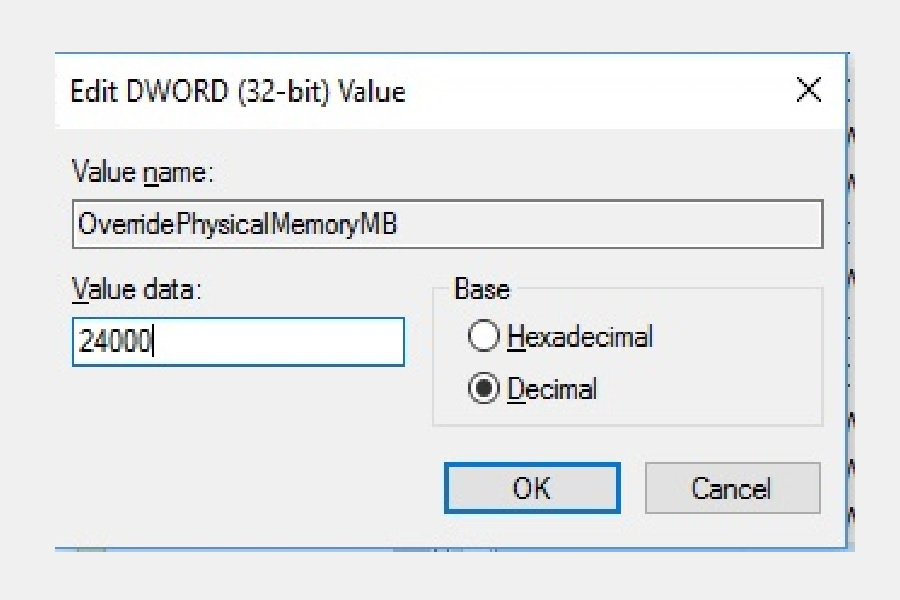Click the Value name text field
900x600 pixels.
click(447, 225)
